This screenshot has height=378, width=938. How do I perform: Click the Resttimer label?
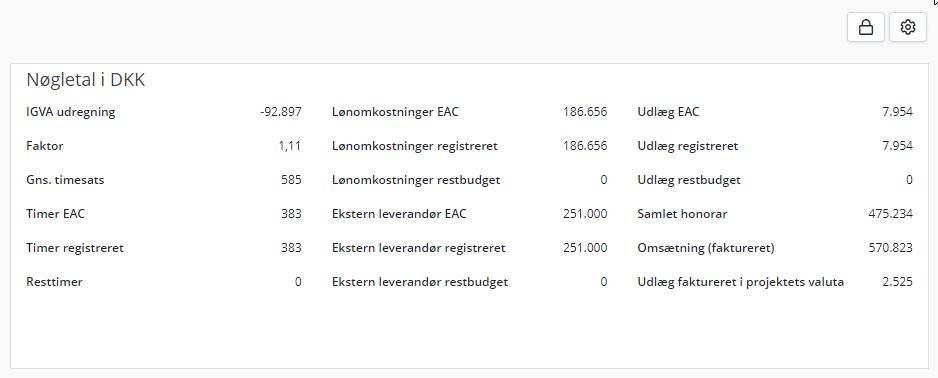[x=54, y=282]
